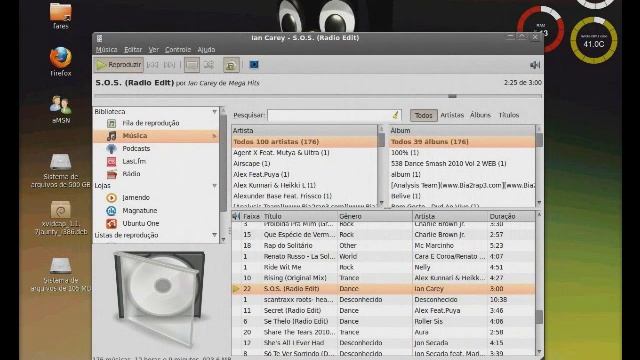Select the Títulos search filter
Image resolution: width=640 pixels, height=360 pixels.
[x=509, y=115]
